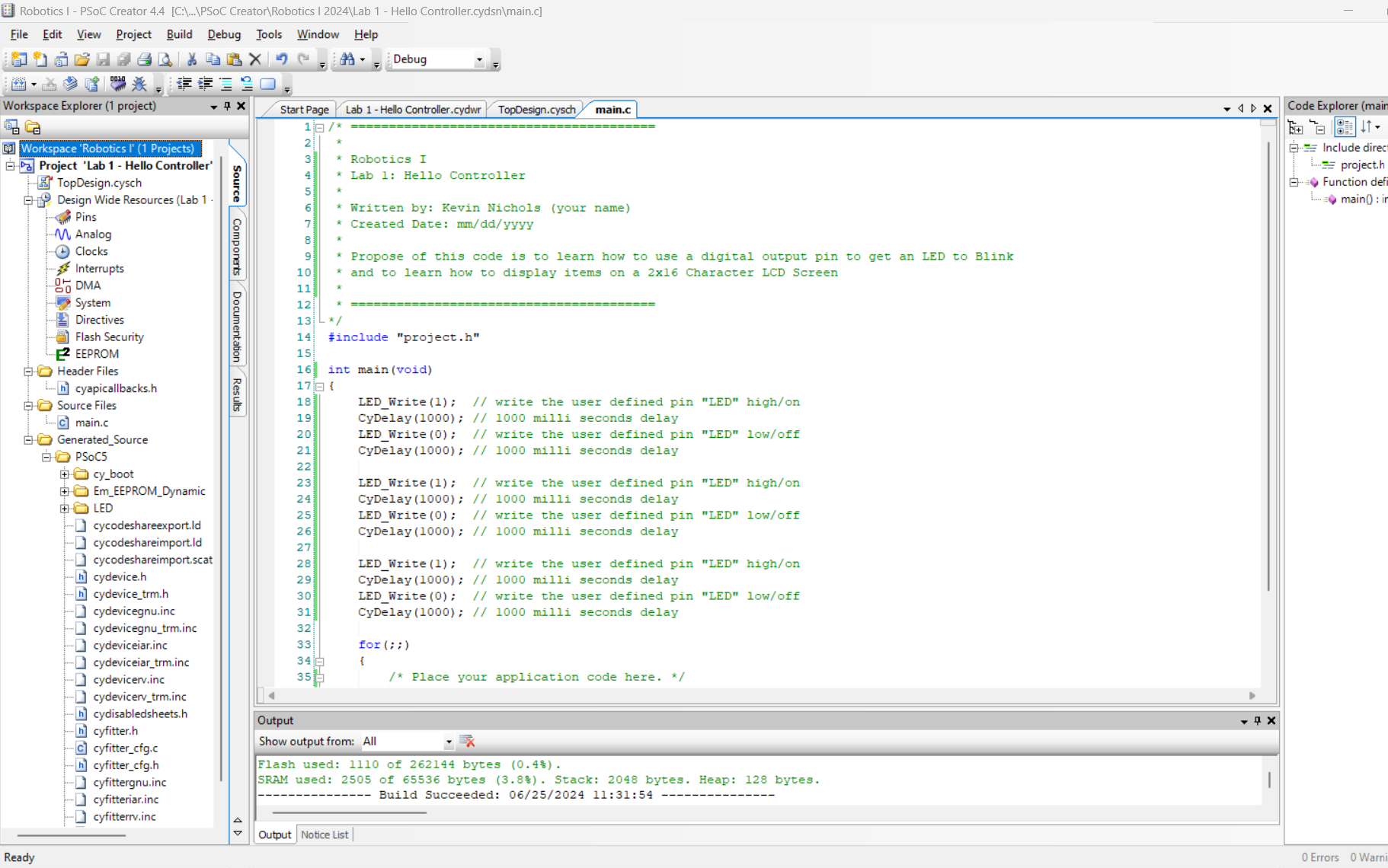Switch to the TopDesign.cysch tab
This screenshot has width=1388, height=868.
coord(536,110)
